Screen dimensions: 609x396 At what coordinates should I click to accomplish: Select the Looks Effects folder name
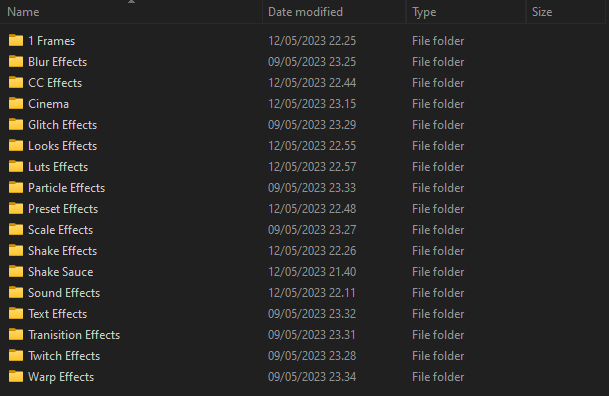pos(63,146)
